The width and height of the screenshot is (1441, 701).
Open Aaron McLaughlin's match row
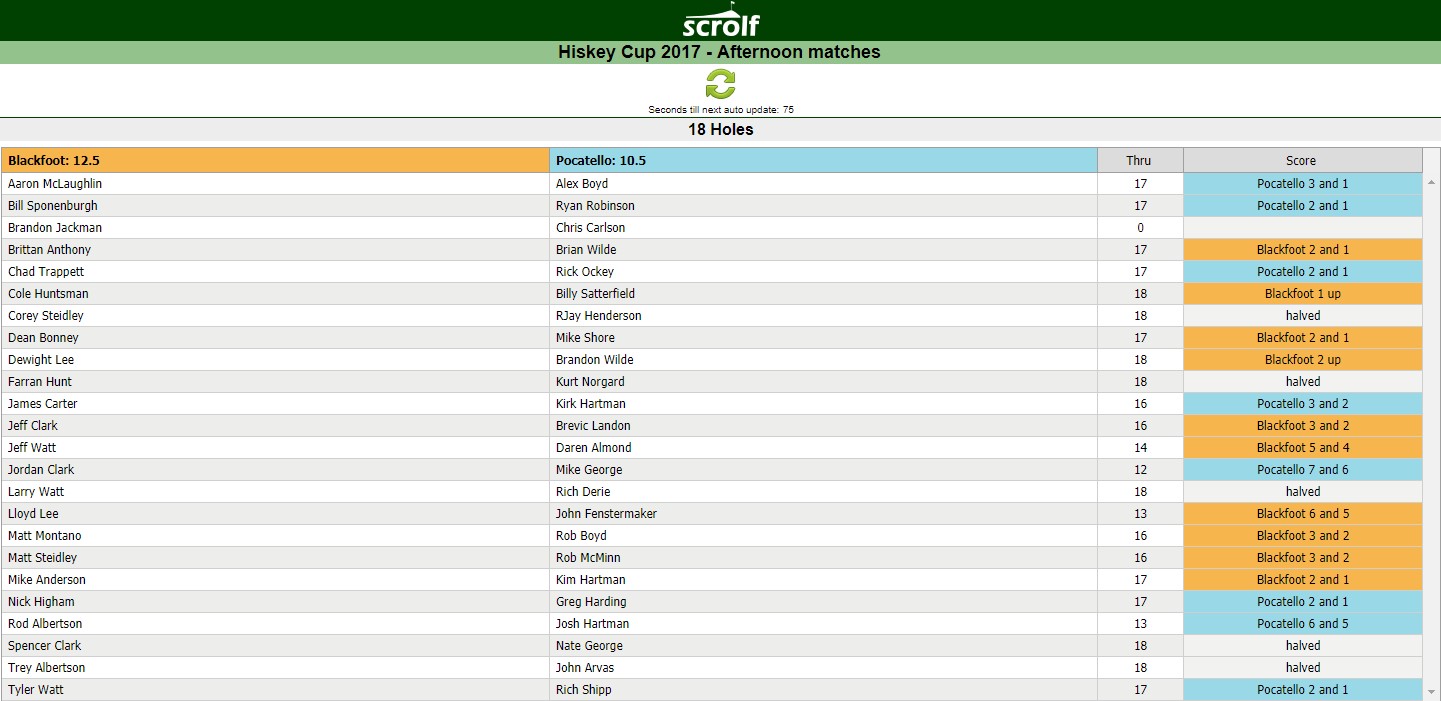712,184
